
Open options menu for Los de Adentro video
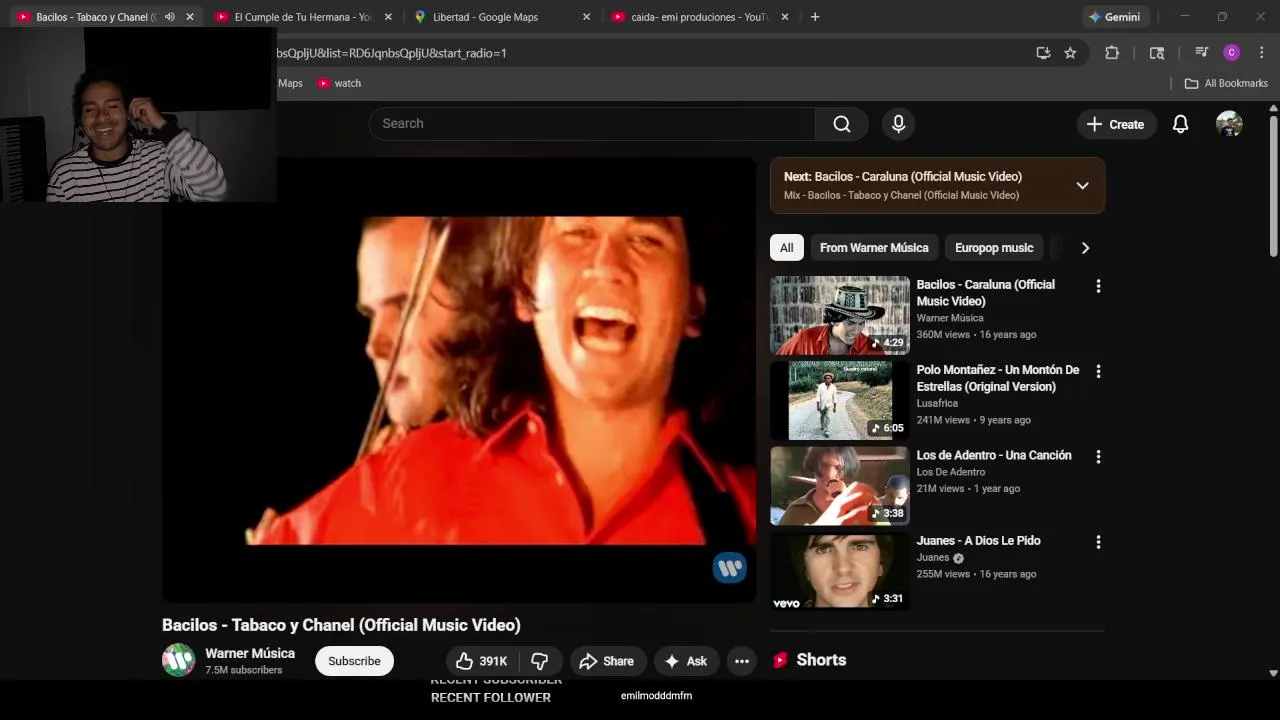click(x=1098, y=457)
